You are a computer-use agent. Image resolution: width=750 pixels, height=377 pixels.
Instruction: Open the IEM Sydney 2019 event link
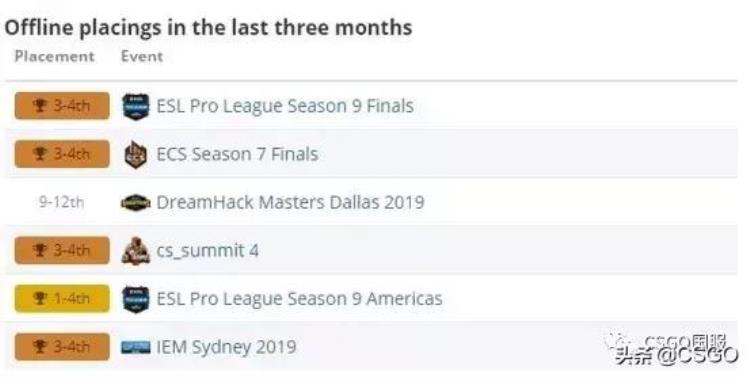pyautogui.click(x=226, y=347)
